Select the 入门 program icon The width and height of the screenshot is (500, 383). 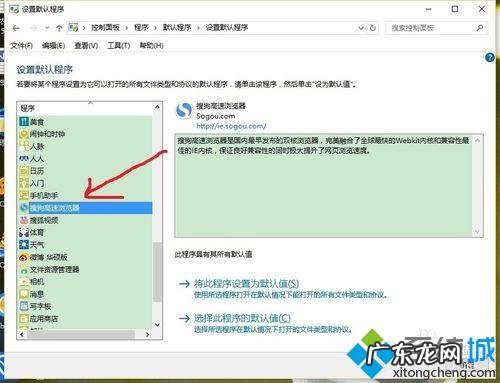pos(24,183)
